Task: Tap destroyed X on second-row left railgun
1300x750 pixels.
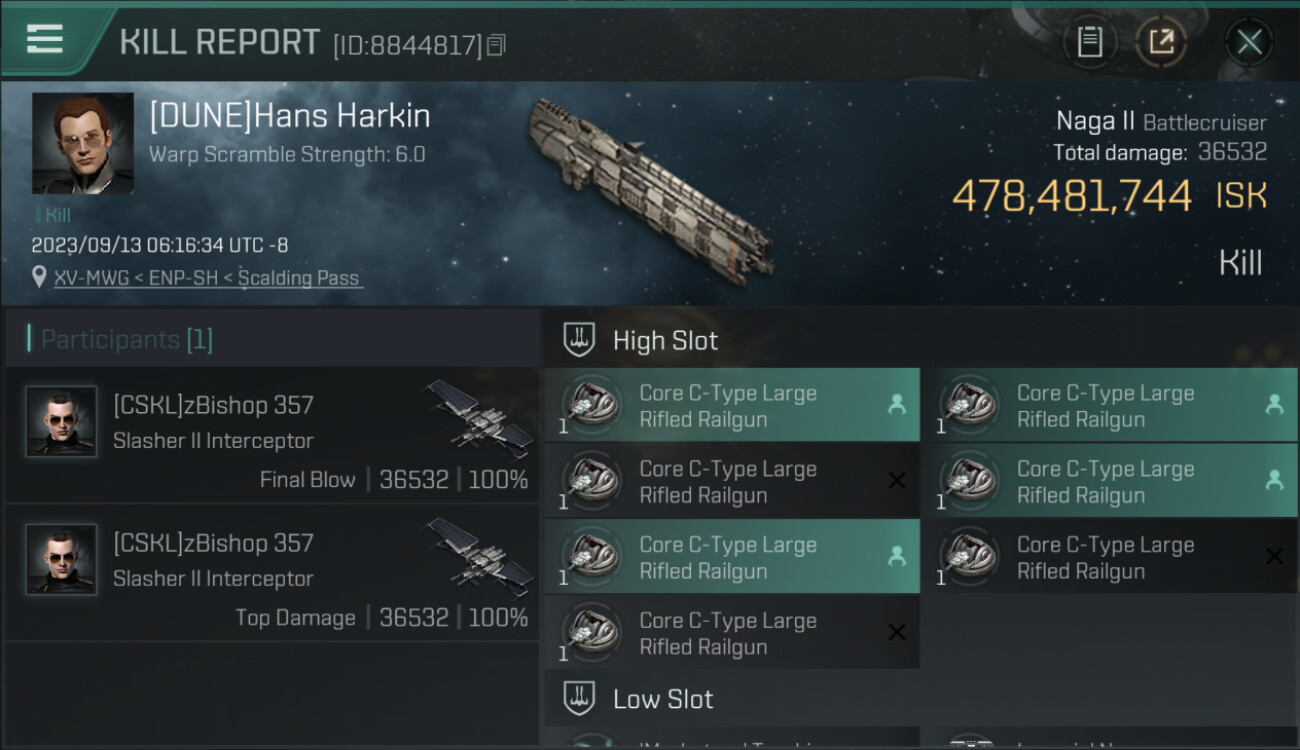Action: [897, 481]
